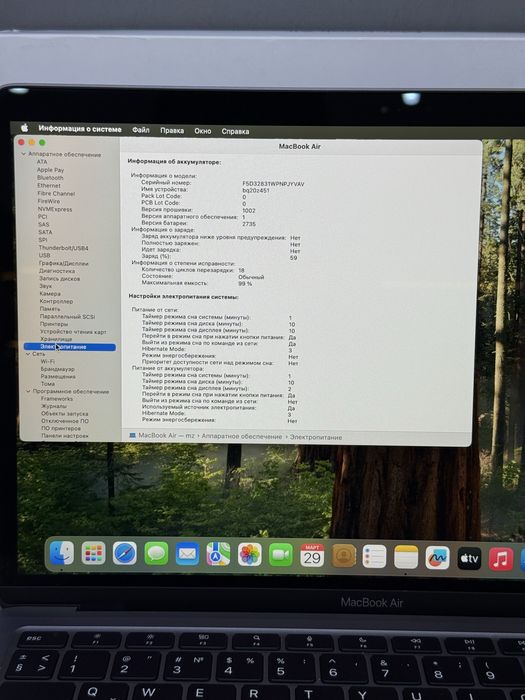This screenshot has width=525, height=700.
Task: Select Запись дисков in the sidebar
Action: (x=60, y=279)
